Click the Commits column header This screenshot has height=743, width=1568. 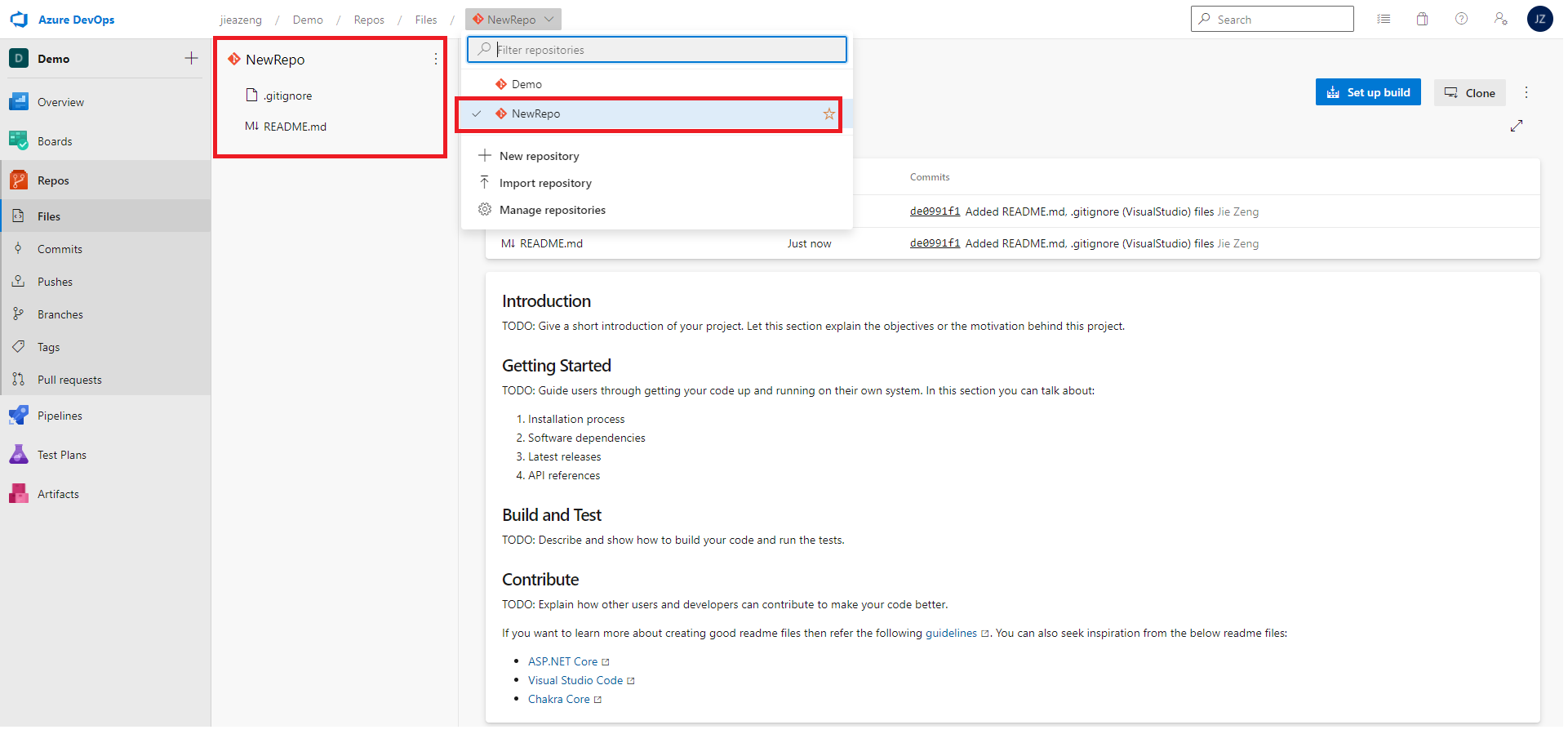[x=930, y=177]
